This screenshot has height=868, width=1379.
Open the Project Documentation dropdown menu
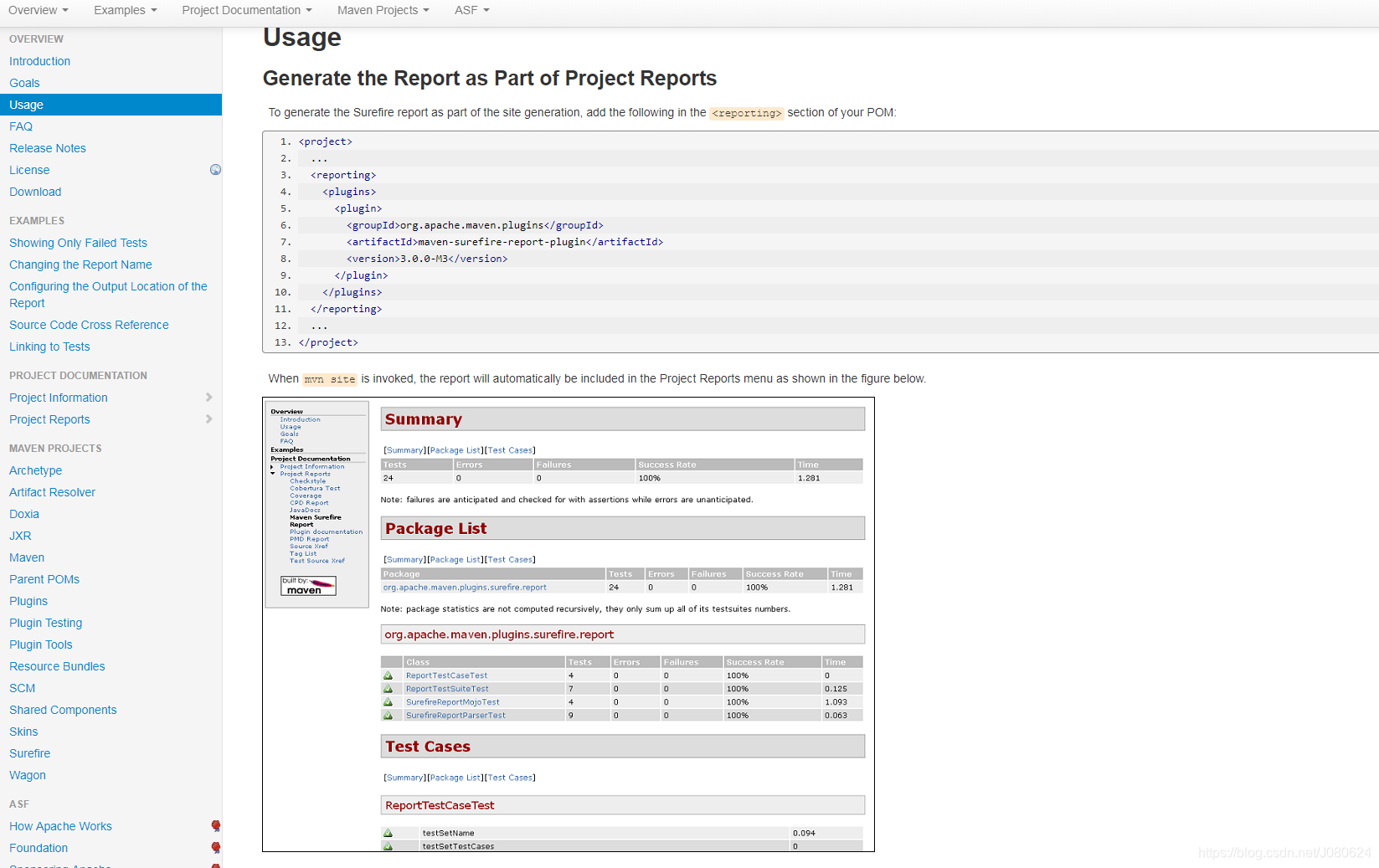pos(247,10)
